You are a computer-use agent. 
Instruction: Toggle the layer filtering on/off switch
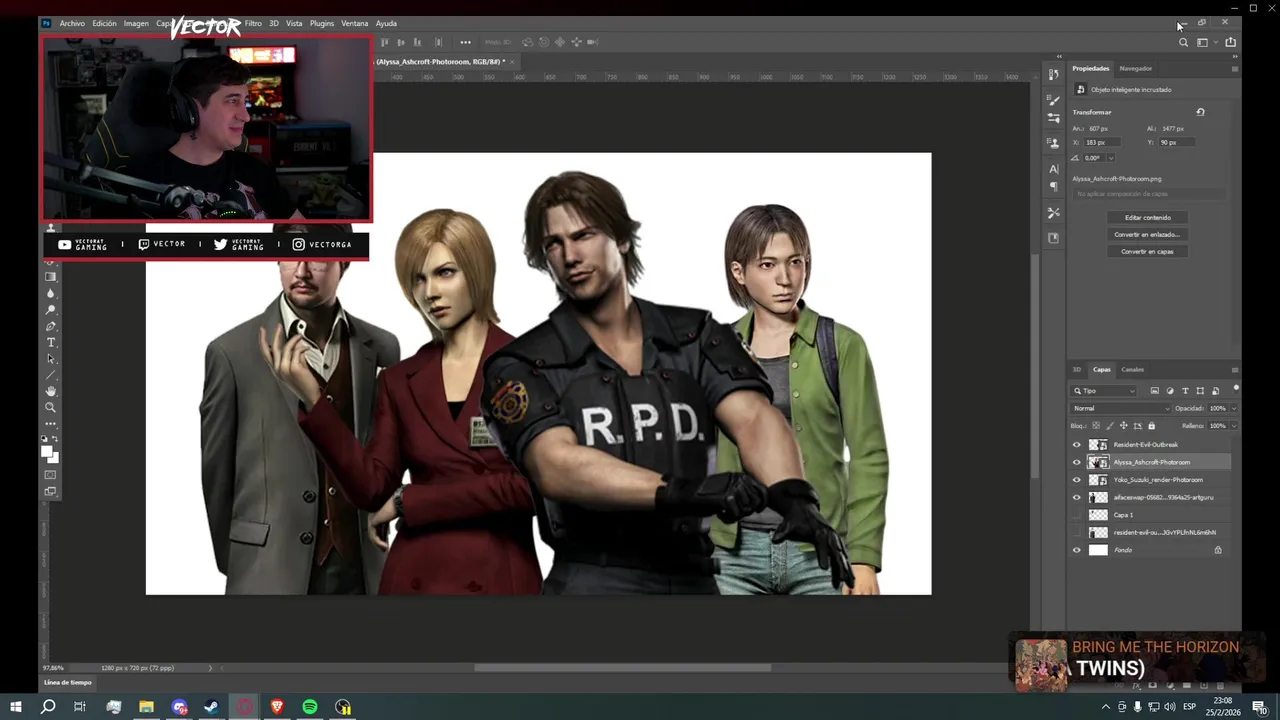(1236, 389)
